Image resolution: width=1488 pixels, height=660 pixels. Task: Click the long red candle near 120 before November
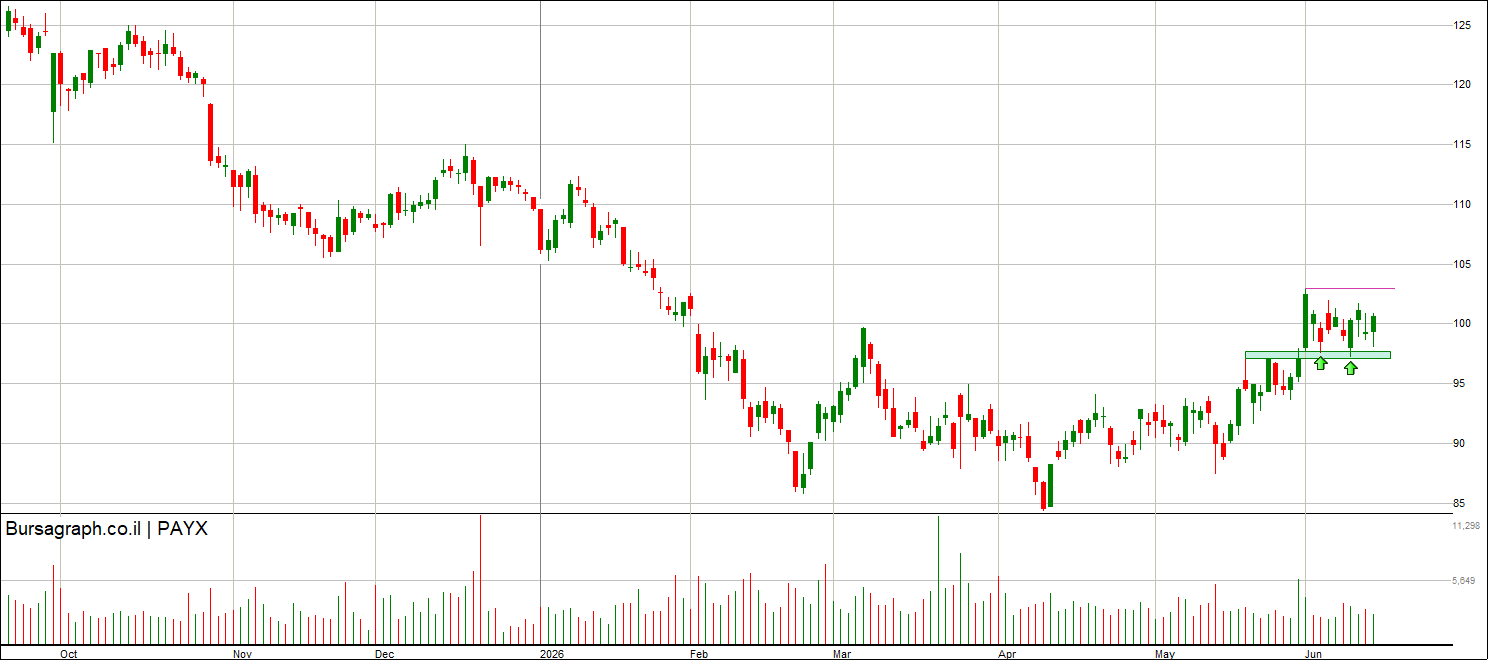click(x=211, y=132)
